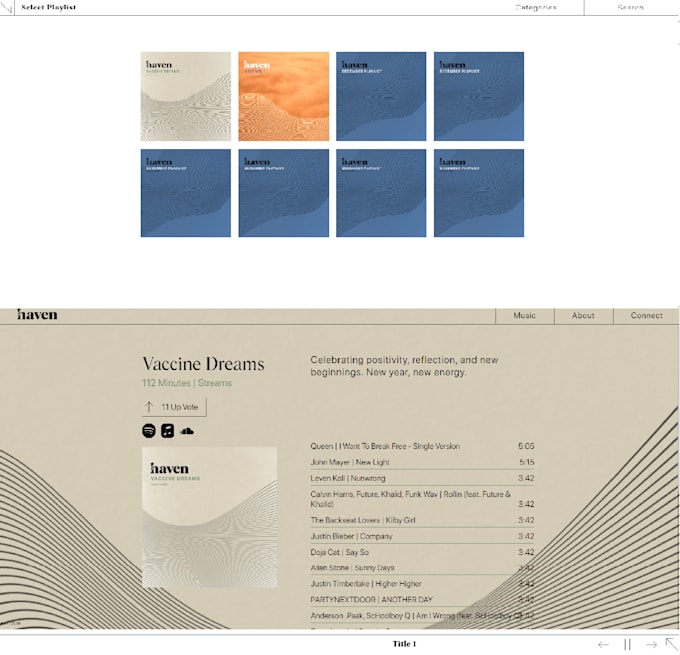Image resolution: width=680 pixels, height=655 pixels.
Task: Click the Title 1 slide label
Action: pyautogui.click(x=404, y=644)
